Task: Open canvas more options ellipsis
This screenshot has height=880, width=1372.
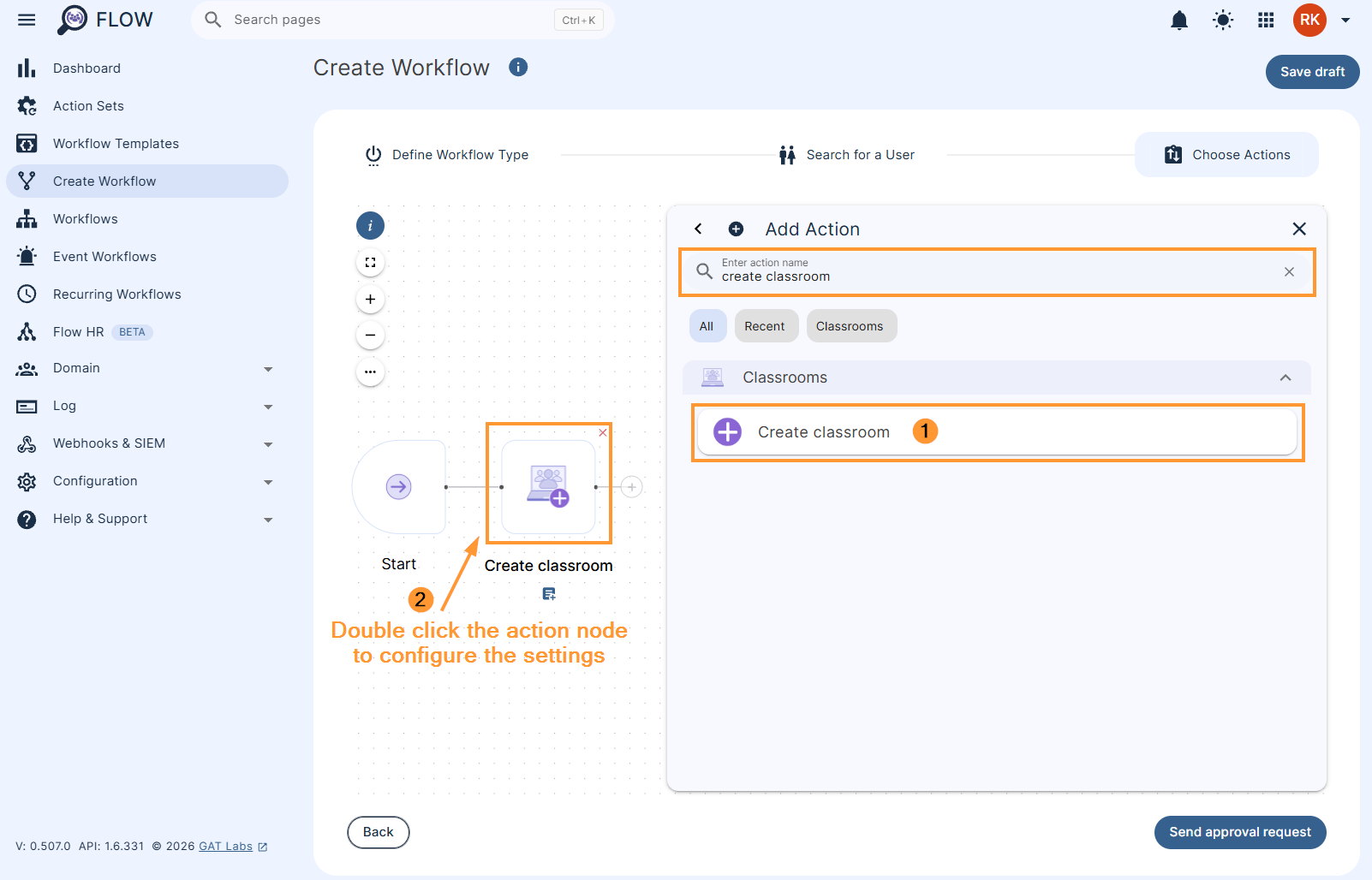Action: tap(370, 372)
